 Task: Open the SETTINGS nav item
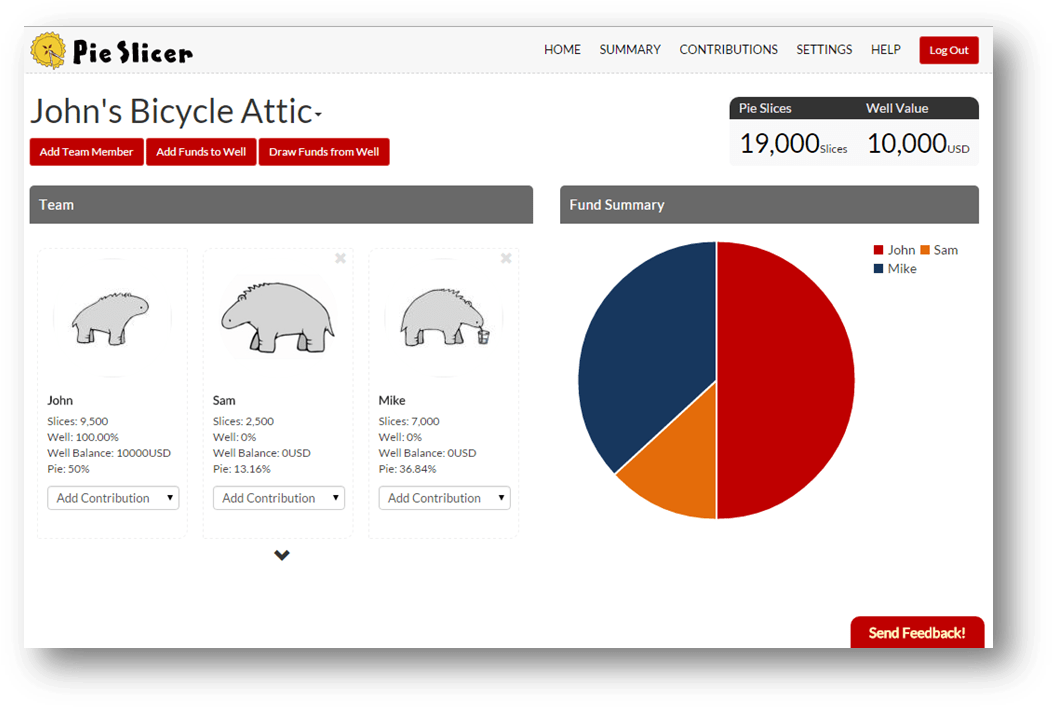coord(824,50)
